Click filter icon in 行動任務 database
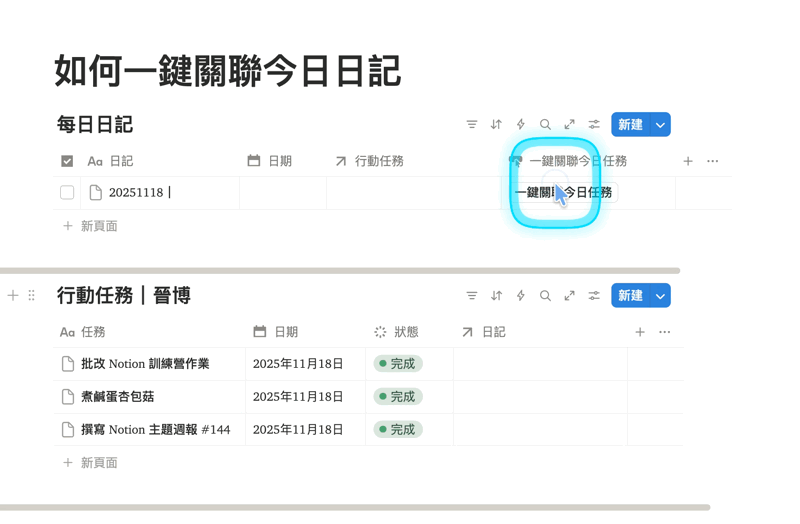Screen dimensions: 800x524 471,296
